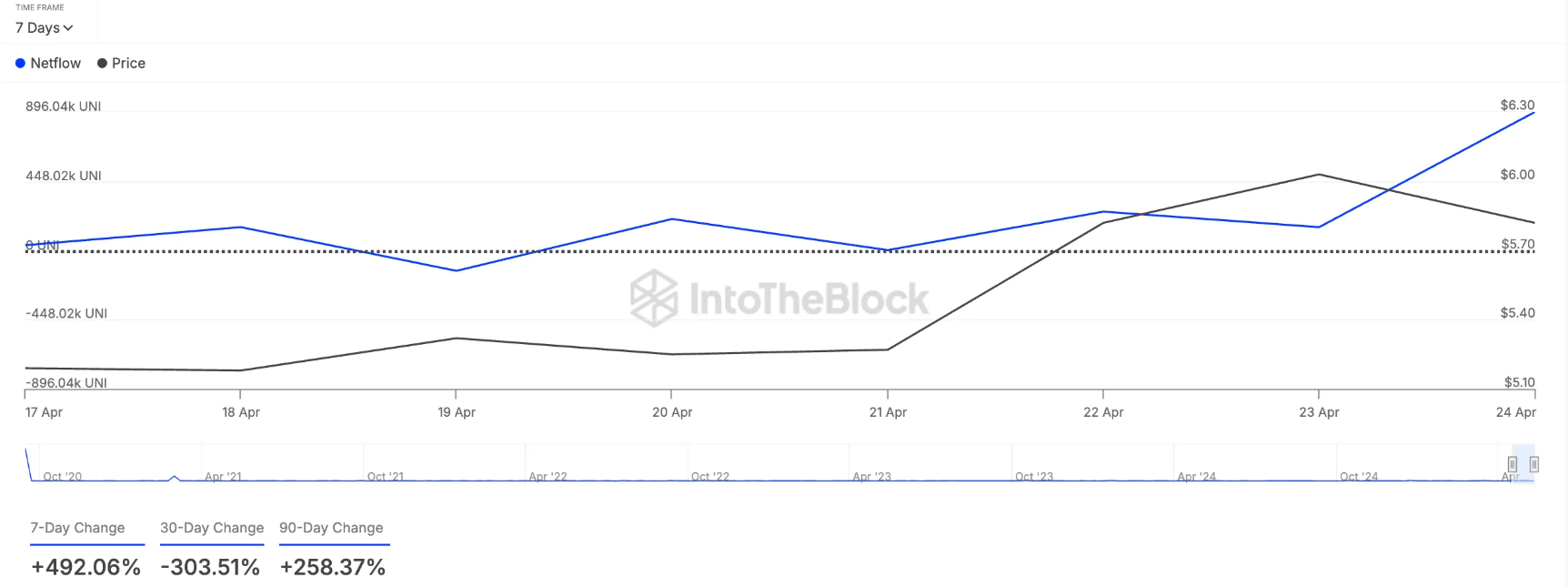The height and width of the screenshot is (587, 1568).
Task: Grab the left range navigator handle
Action: [1513, 464]
